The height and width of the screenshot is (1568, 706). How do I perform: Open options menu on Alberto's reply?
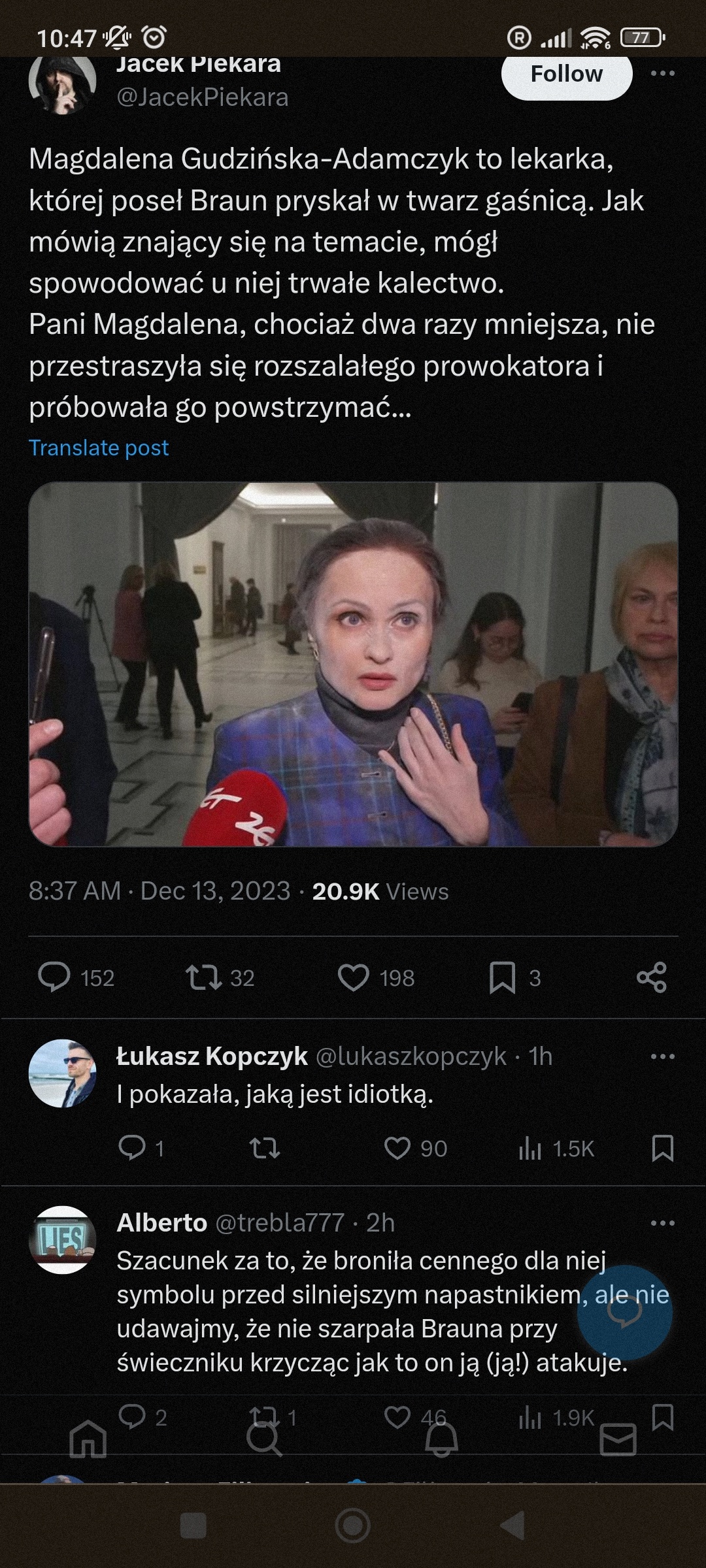662,1223
